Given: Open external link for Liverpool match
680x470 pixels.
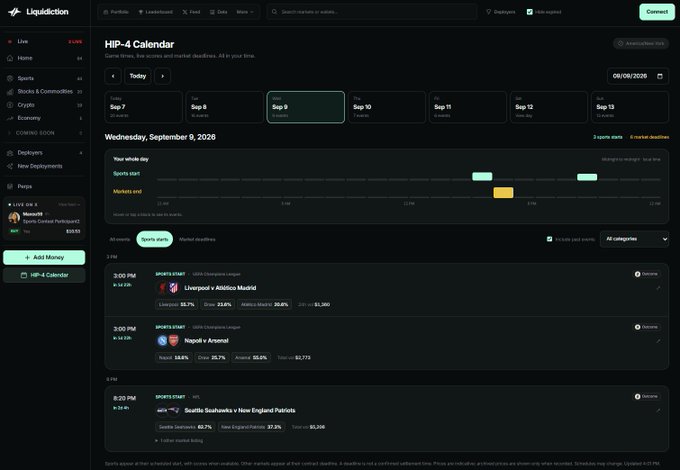Looking at the screenshot, I should 658,288.
